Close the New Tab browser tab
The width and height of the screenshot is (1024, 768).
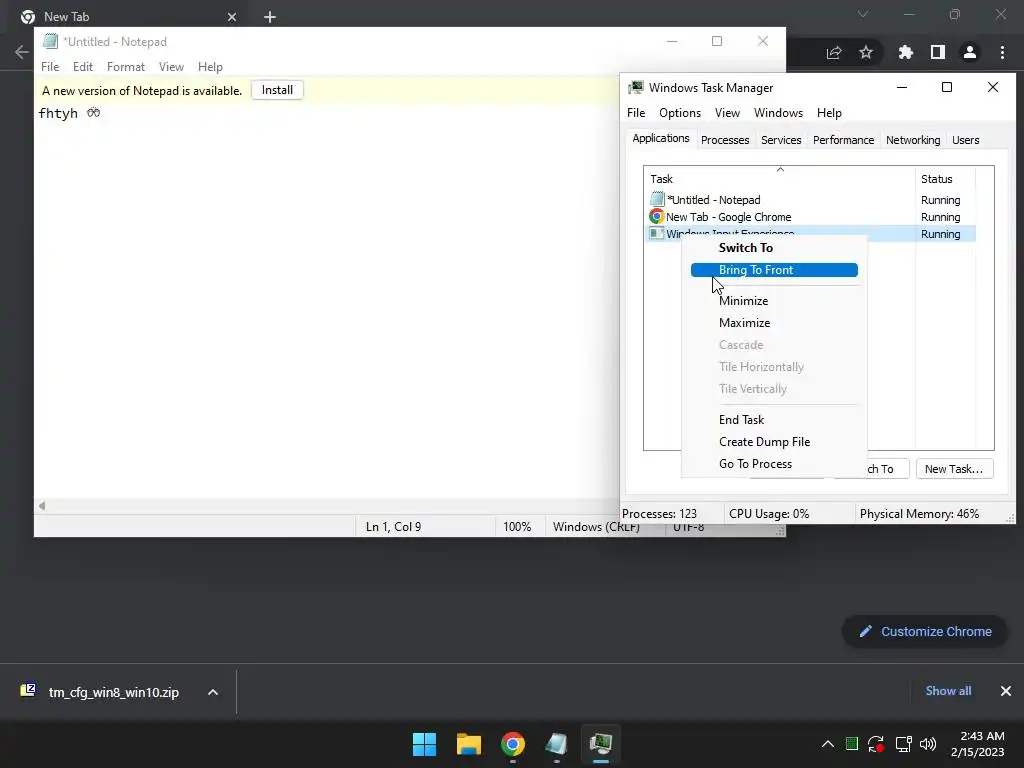point(232,17)
